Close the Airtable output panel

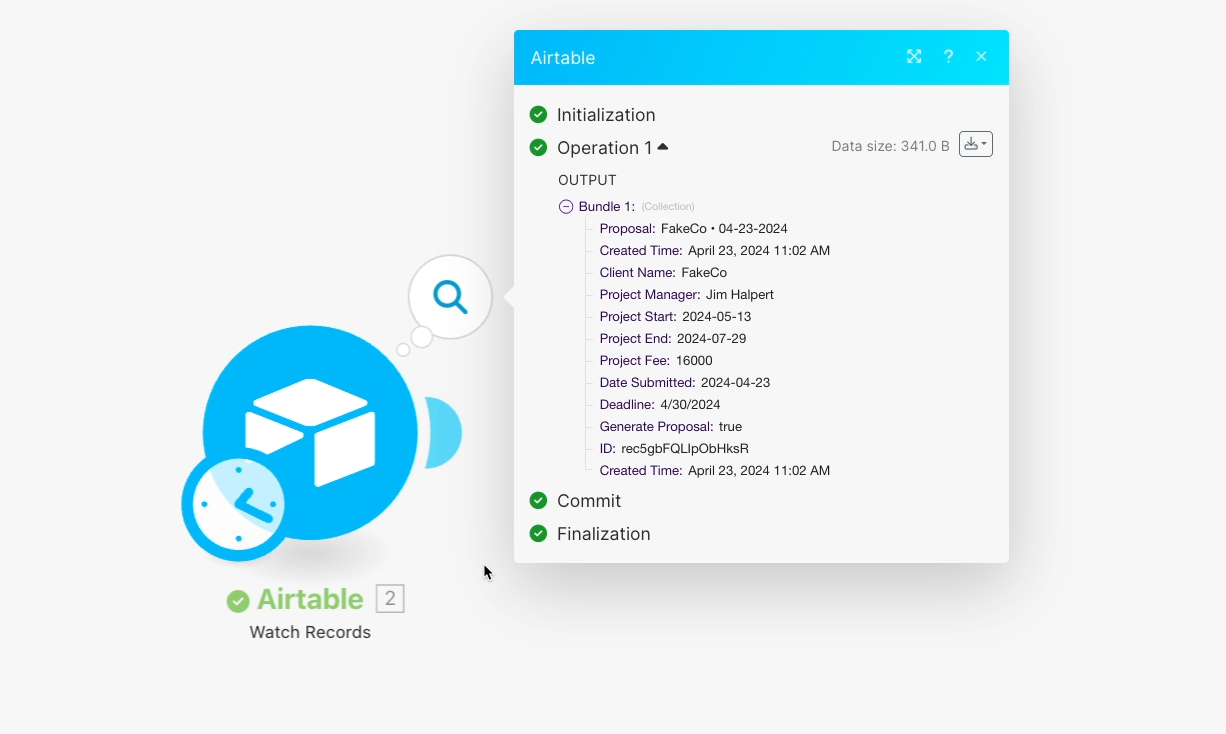(x=982, y=57)
